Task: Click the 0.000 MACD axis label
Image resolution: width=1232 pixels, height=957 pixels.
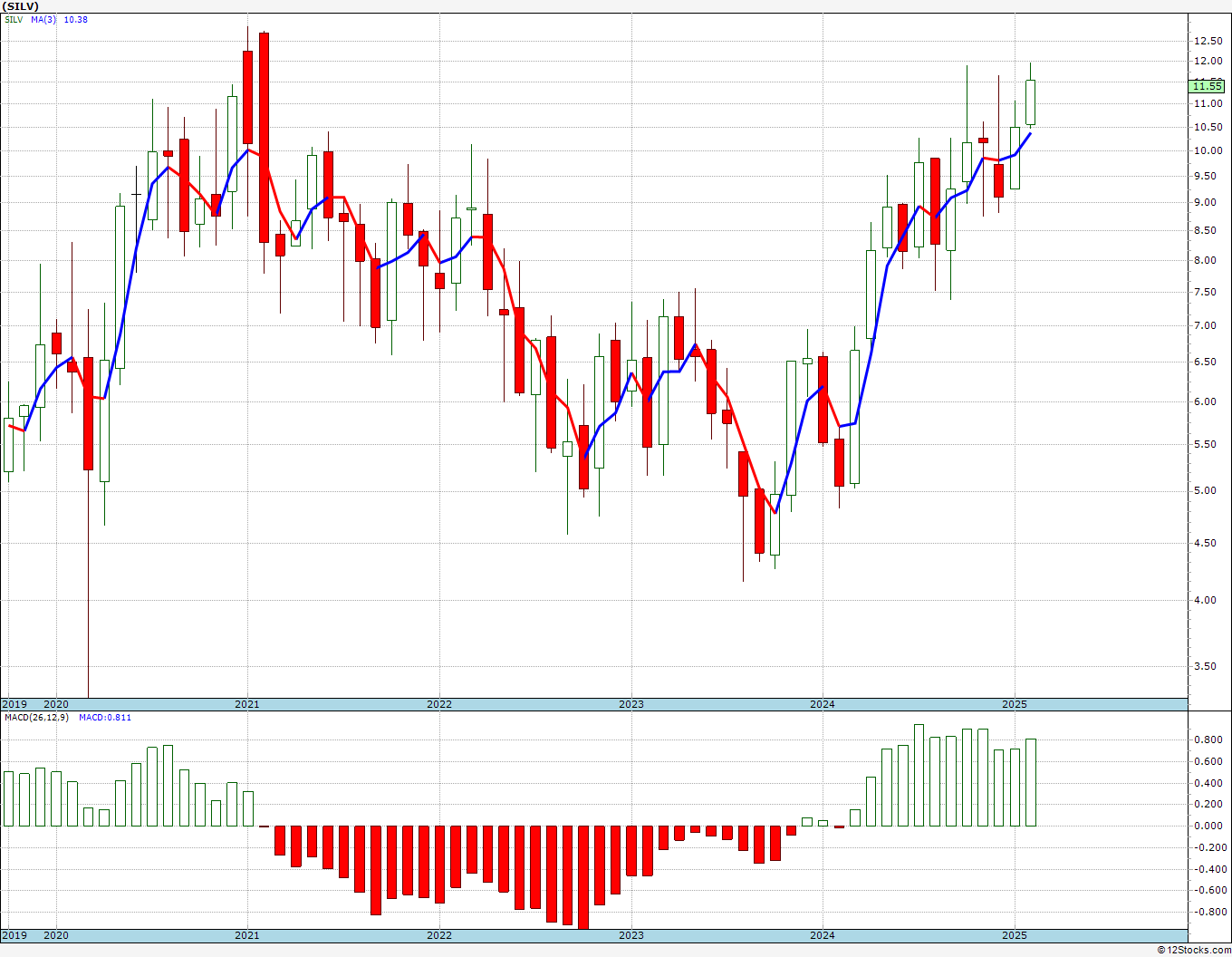Action: (1208, 826)
